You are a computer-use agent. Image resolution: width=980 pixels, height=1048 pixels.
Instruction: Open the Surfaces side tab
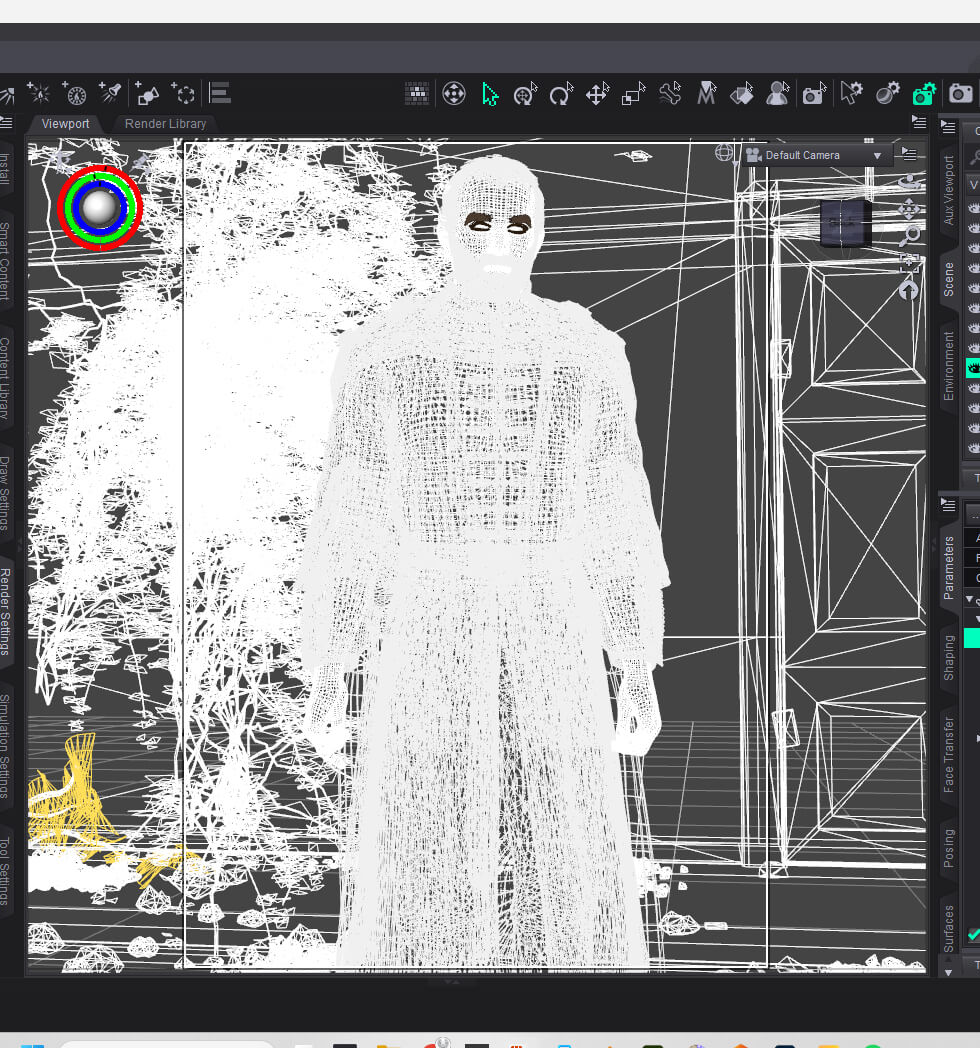click(x=949, y=928)
